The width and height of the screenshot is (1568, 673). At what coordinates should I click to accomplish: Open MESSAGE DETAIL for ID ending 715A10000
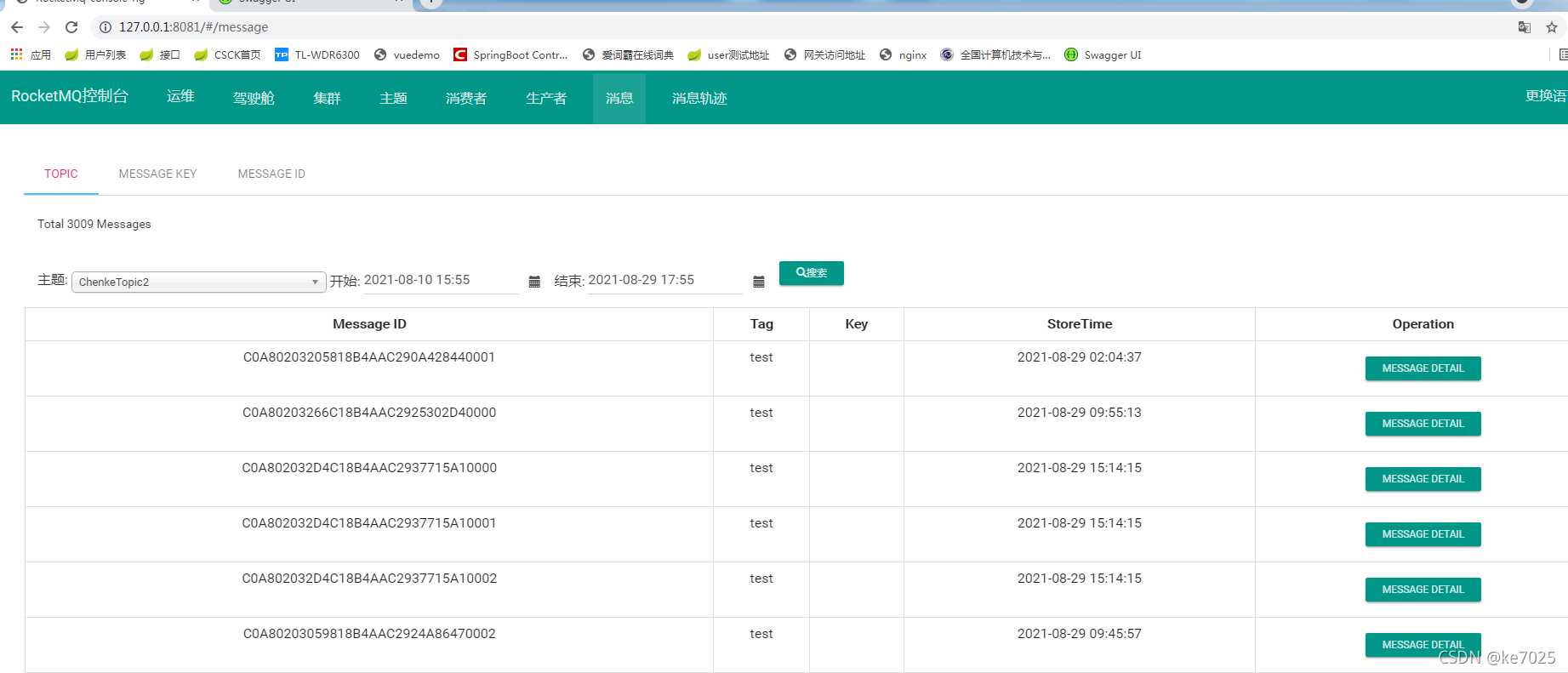click(1423, 479)
